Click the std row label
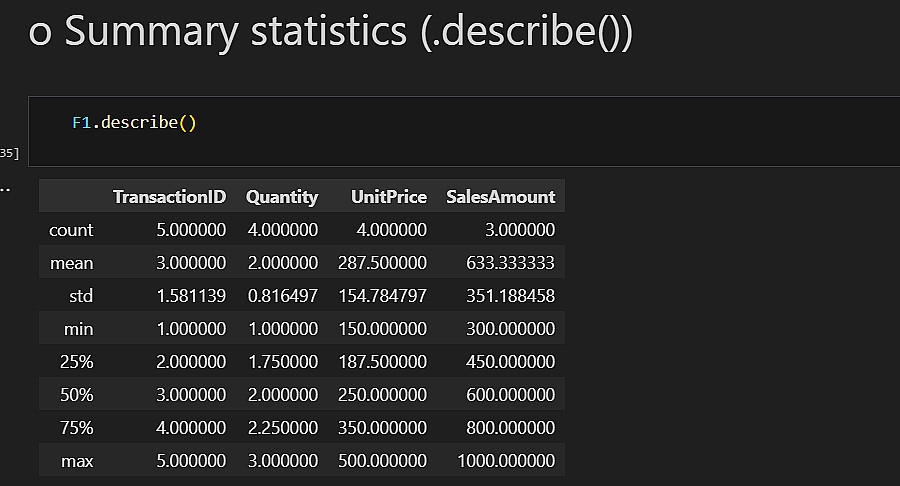 tap(80, 296)
